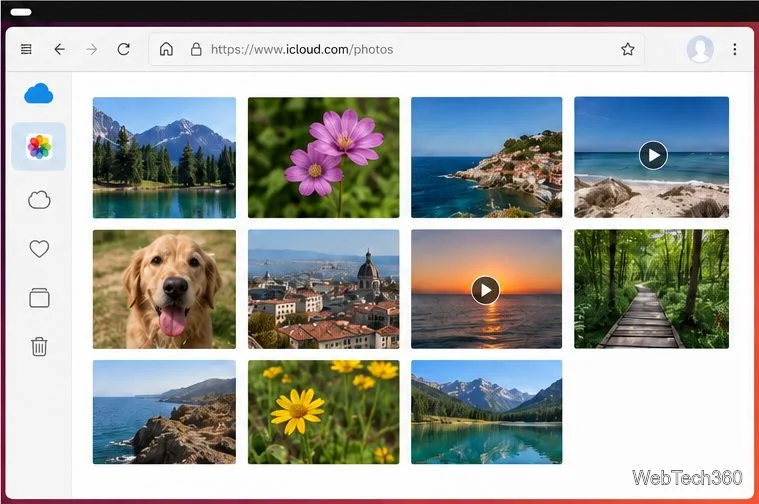
Task: Open the red-roof town with dome photo
Action: (324, 289)
